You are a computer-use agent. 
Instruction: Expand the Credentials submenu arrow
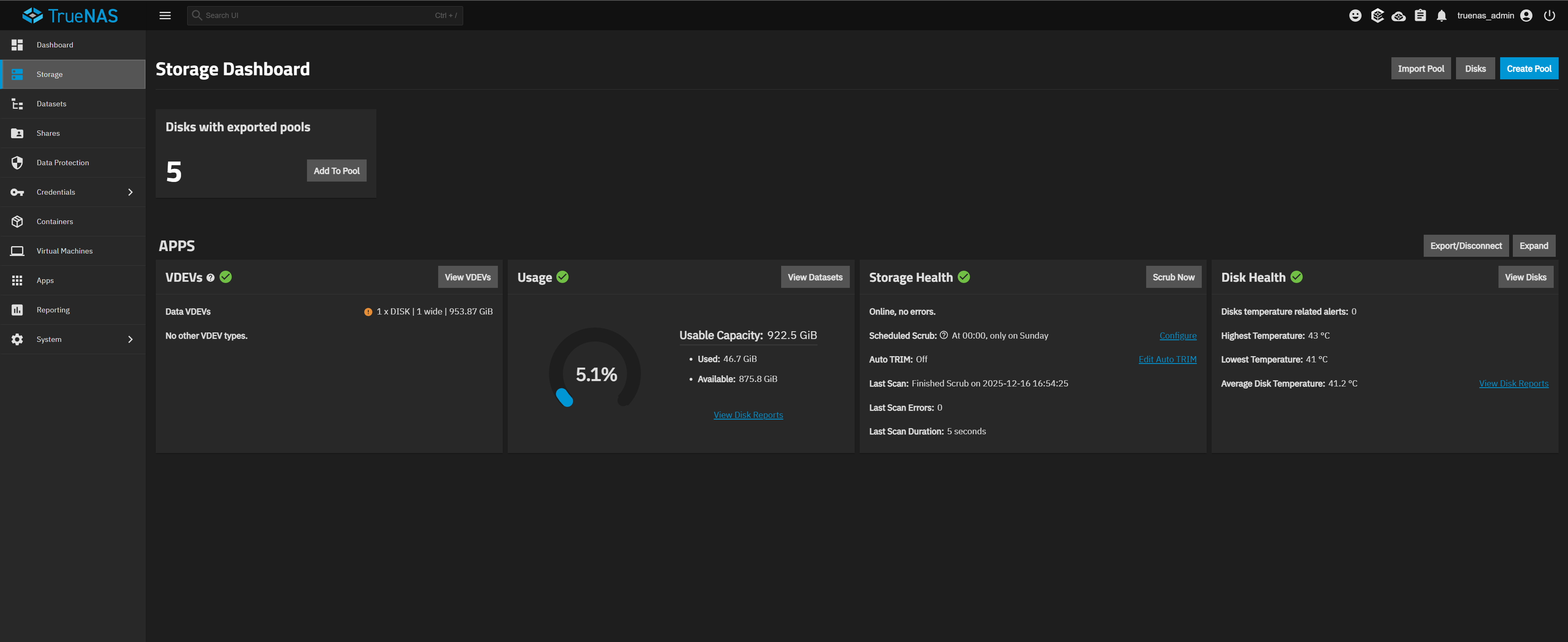click(130, 192)
